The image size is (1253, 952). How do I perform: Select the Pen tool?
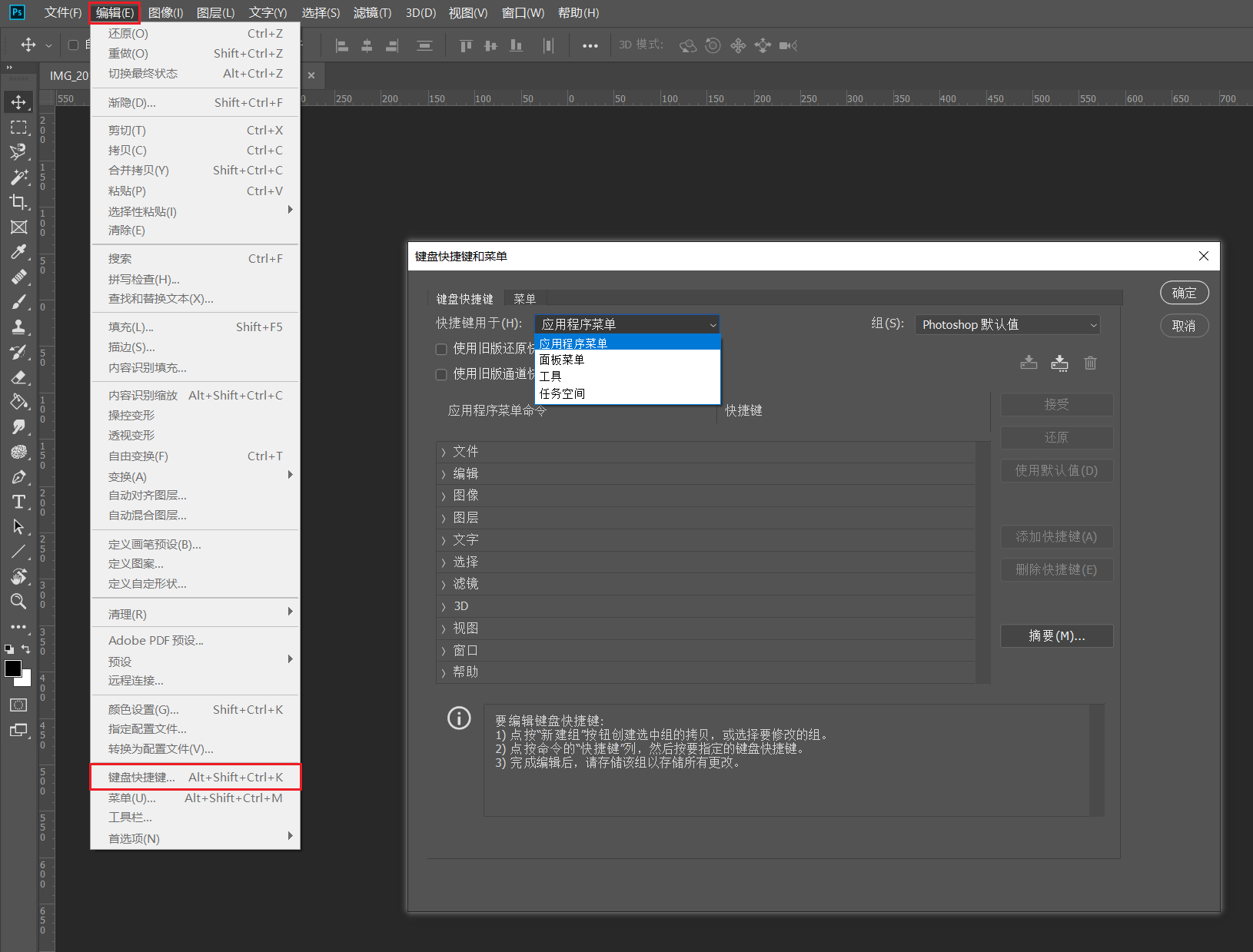(x=18, y=477)
